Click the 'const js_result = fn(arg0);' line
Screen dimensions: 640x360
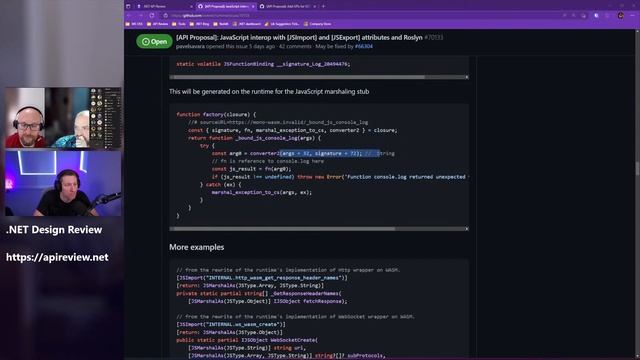click(x=251, y=169)
